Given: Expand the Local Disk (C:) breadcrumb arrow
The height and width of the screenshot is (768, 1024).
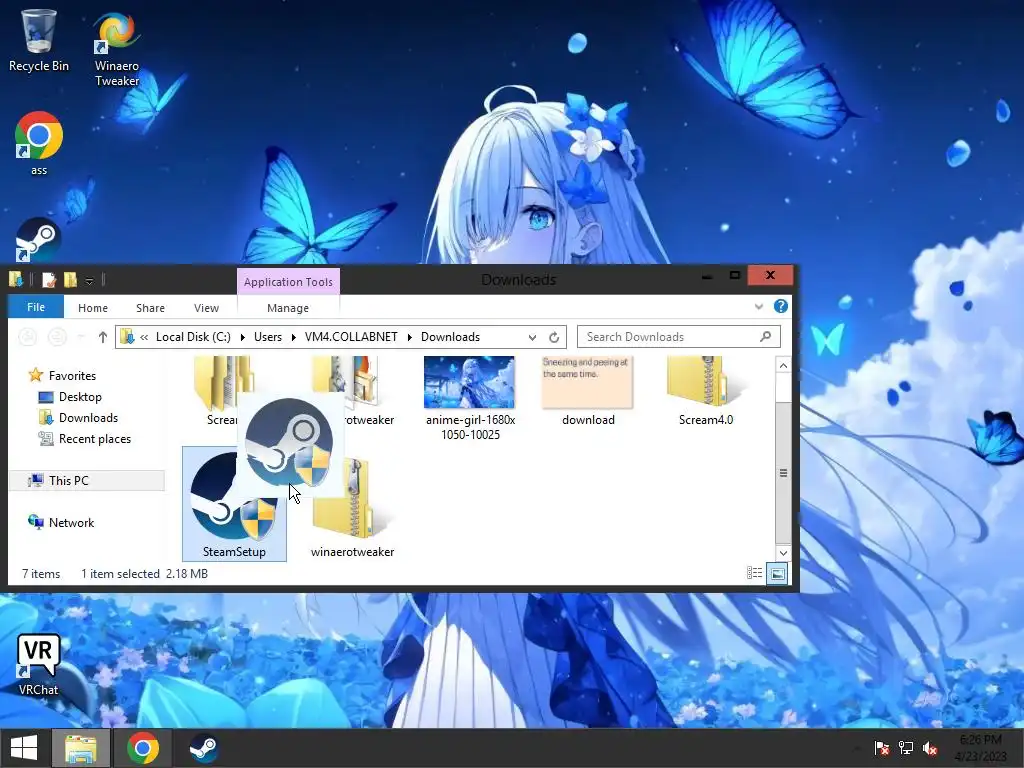Looking at the screenshot, I should tap(242, 337).
